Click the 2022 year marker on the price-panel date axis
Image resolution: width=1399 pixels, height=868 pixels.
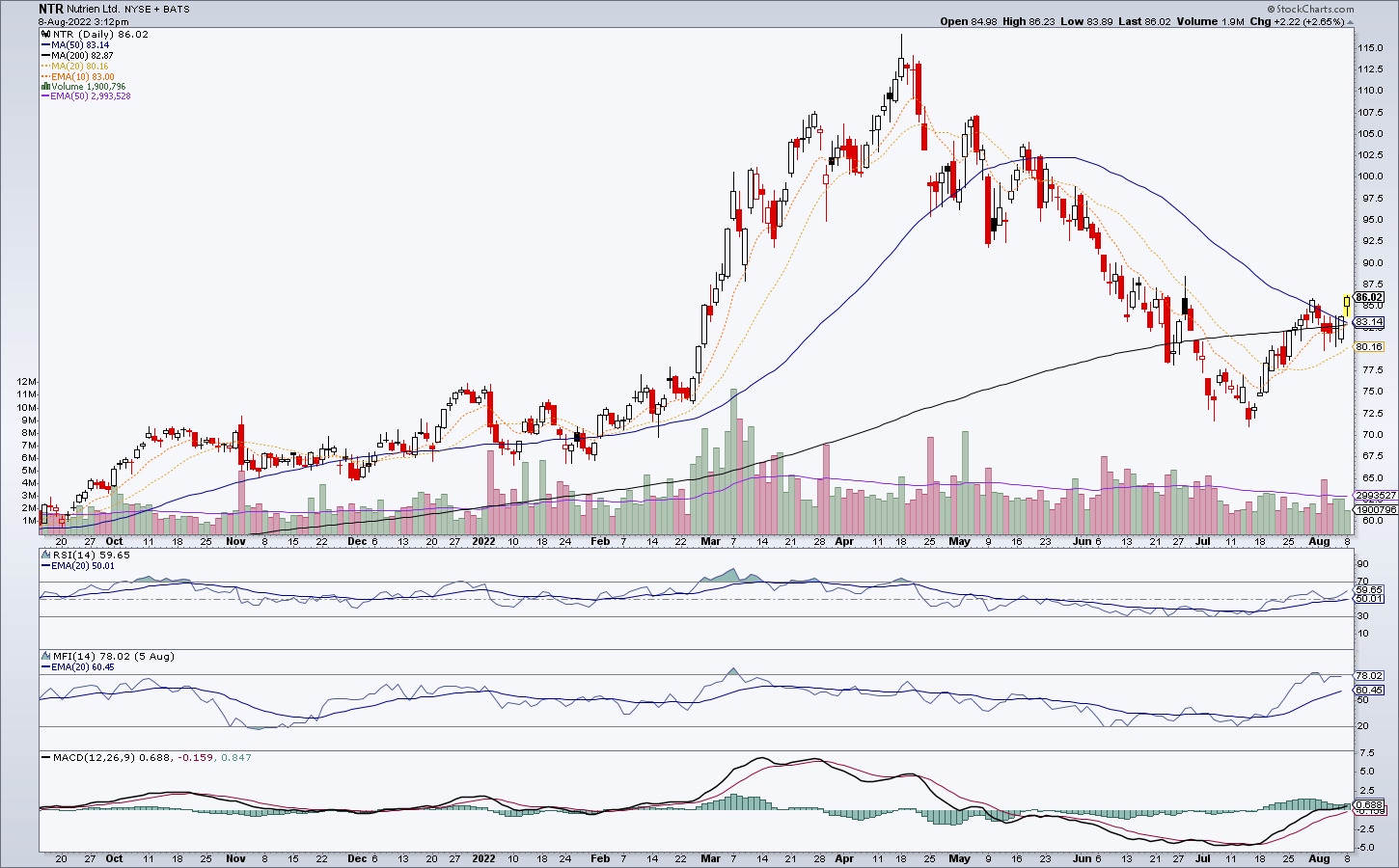483,541
